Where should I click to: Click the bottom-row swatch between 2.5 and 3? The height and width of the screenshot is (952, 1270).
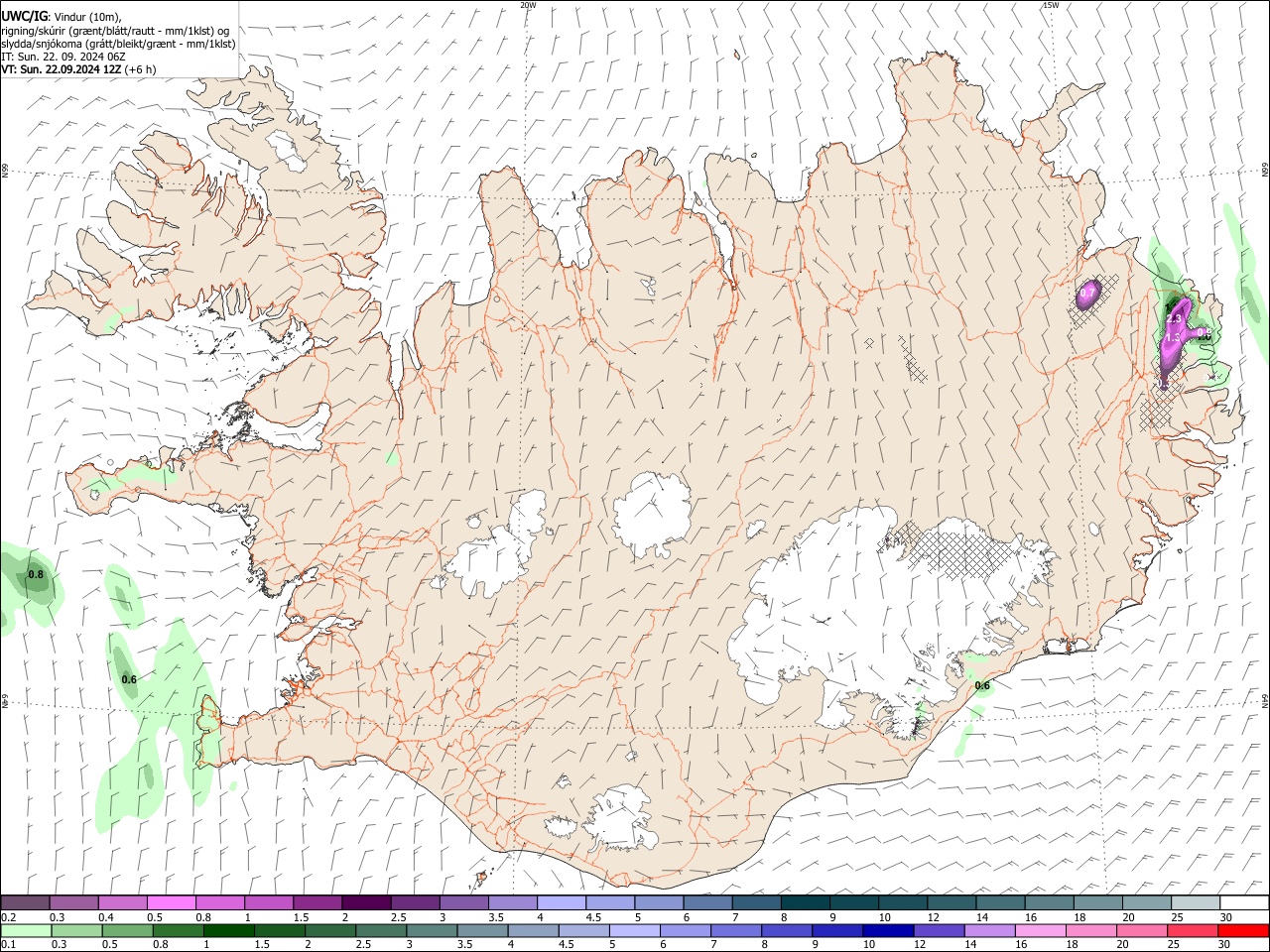[x=381, y=930]
